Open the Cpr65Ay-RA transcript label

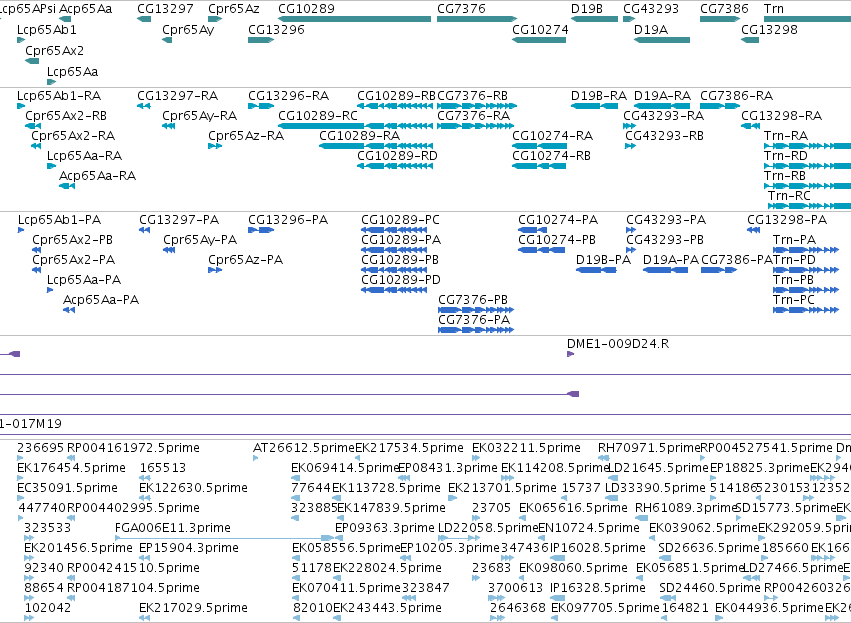coord(200,116)
